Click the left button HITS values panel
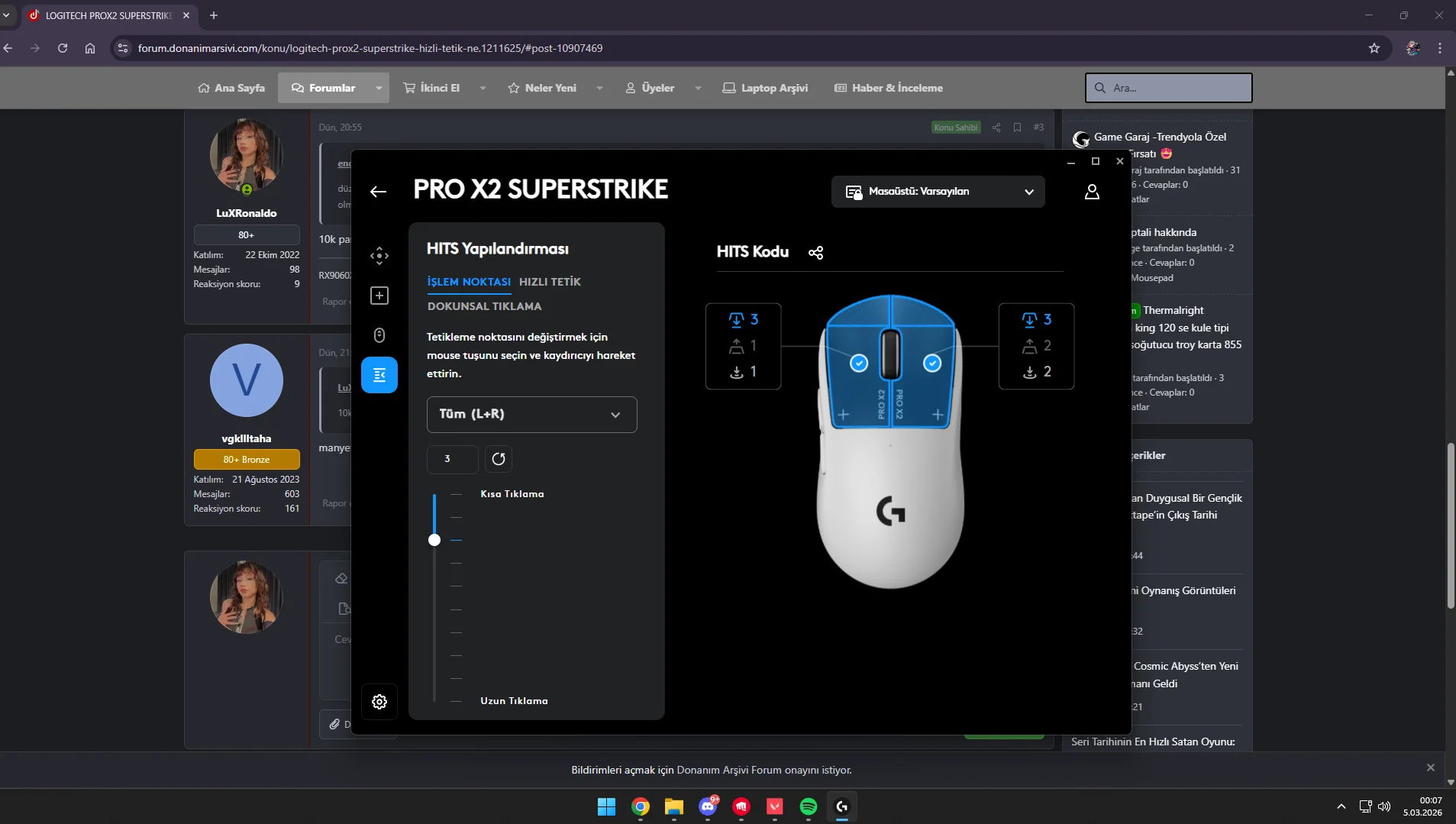This screenshot has width=1456, height=824. (x=743, y=346)
